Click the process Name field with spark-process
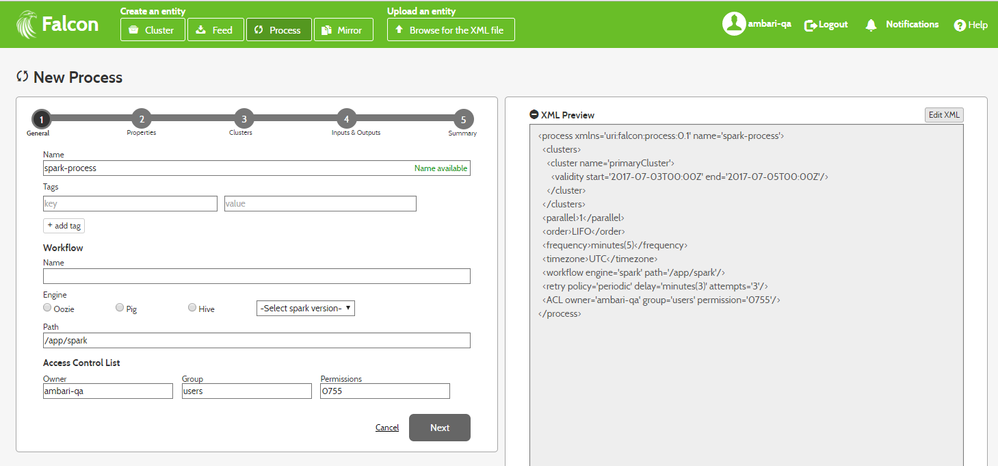Image resolution: width=998 pixels, height=466 pixels. point(257,168)
